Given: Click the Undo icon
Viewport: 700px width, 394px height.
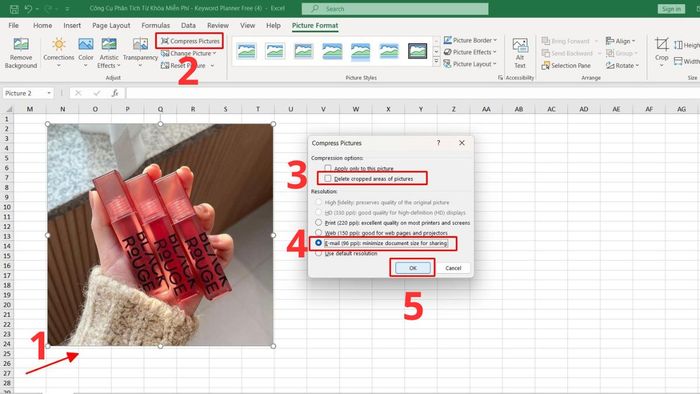Looking at the screenshot, I should [29, 8].
